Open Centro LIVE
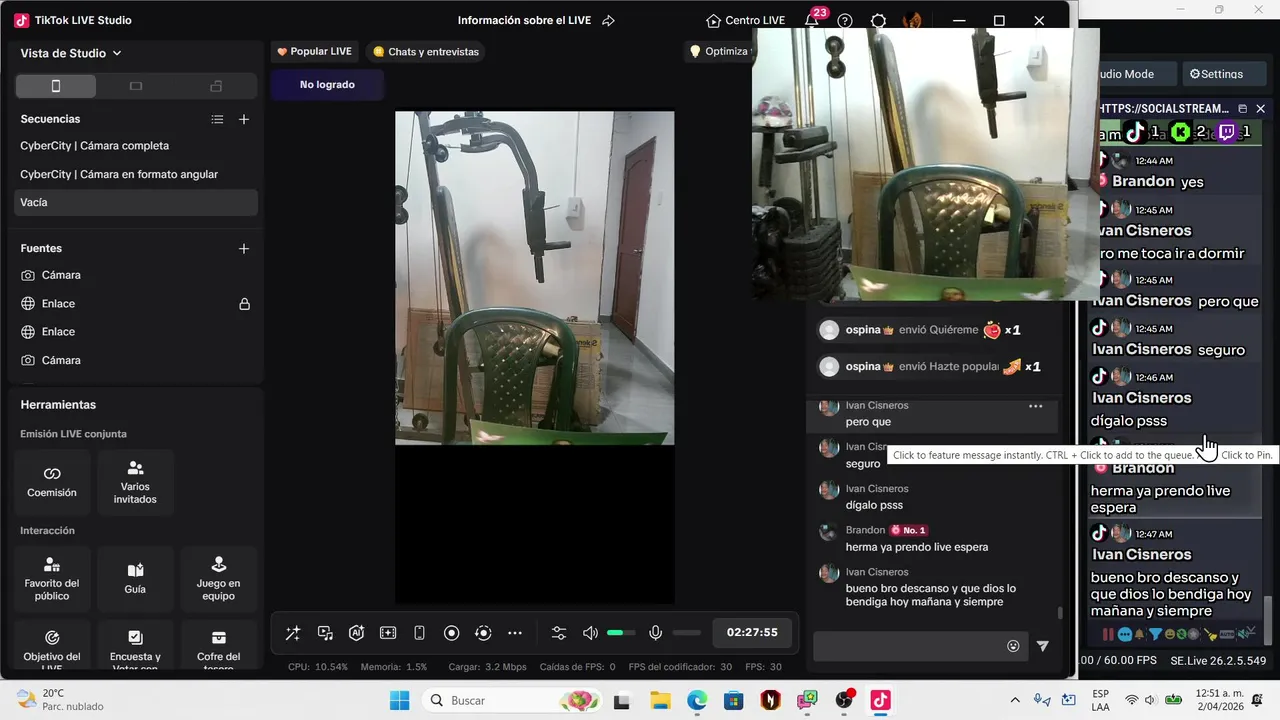This screenshot has height=720, width=1280. click(745, 21)
